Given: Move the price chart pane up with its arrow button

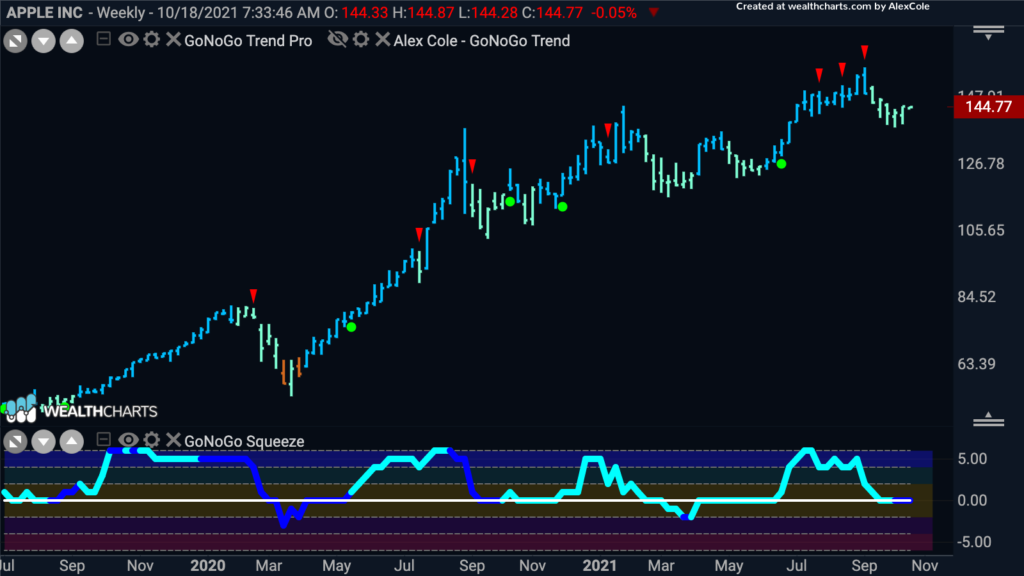Looking at the screenshot, I should pyautogui.click(x=72, y=41).
